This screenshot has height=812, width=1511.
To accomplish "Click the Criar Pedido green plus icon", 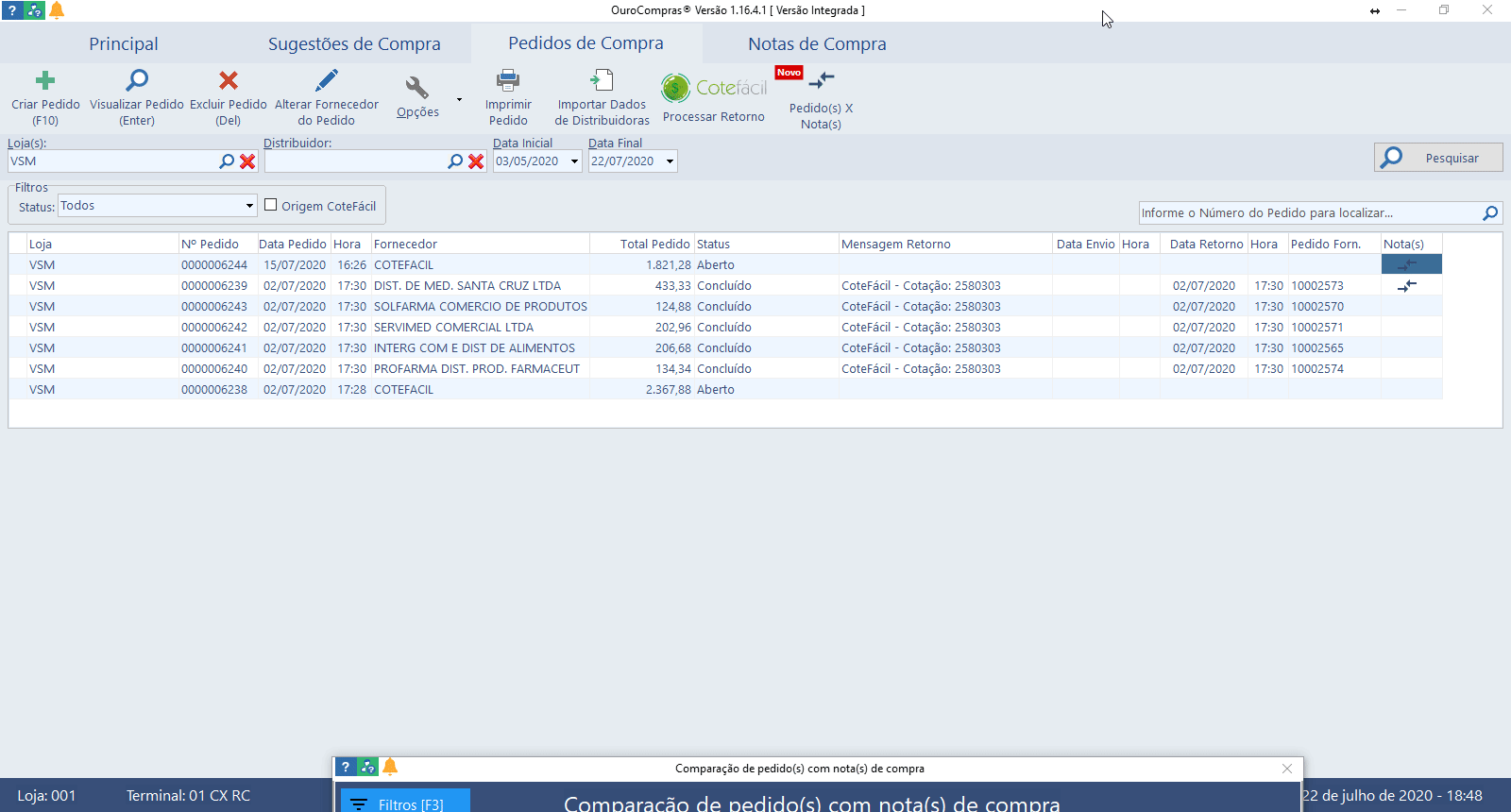I will pos(45,81).
